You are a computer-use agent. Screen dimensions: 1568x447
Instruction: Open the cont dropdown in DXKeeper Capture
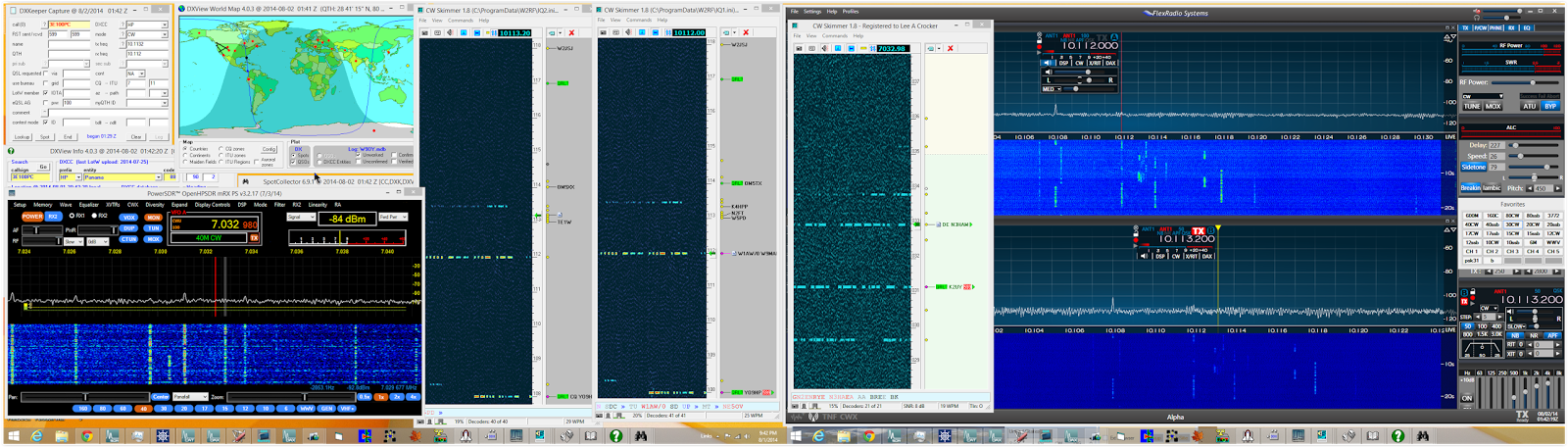pyautogui.click(x=135, y=74)
